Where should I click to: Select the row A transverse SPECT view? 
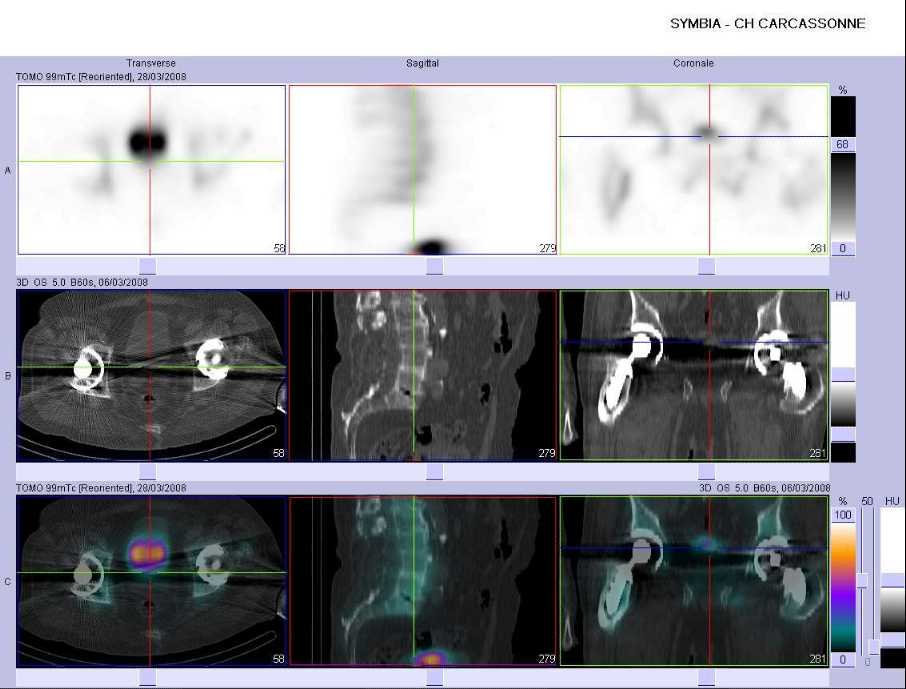pos(151,170)
